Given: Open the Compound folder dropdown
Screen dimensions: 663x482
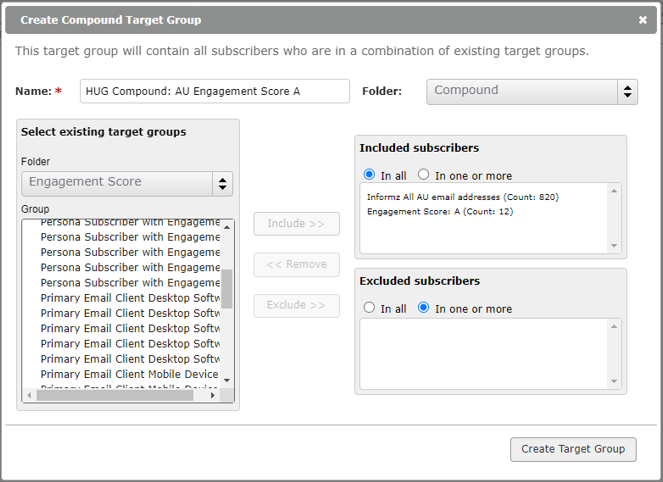Looking at the screenshot, I should [x=532, y=91].
